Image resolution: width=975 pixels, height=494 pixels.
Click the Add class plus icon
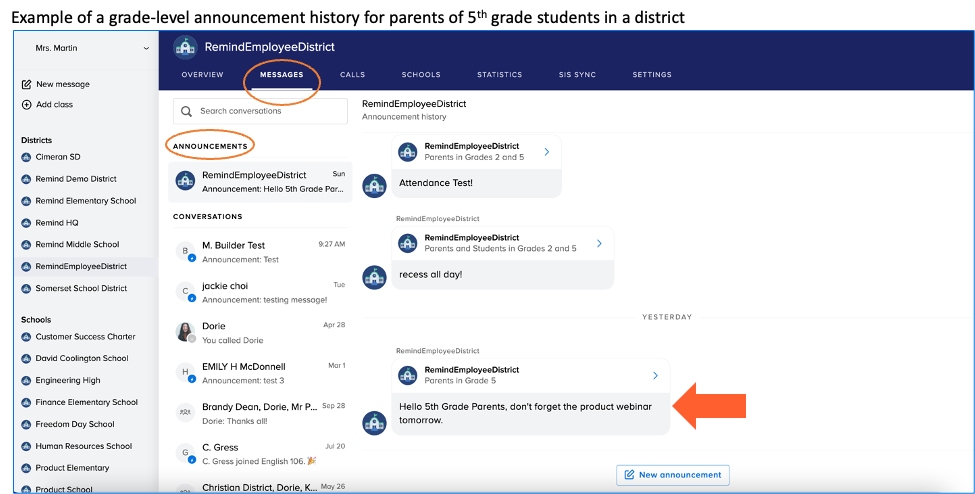click(27, 104)
